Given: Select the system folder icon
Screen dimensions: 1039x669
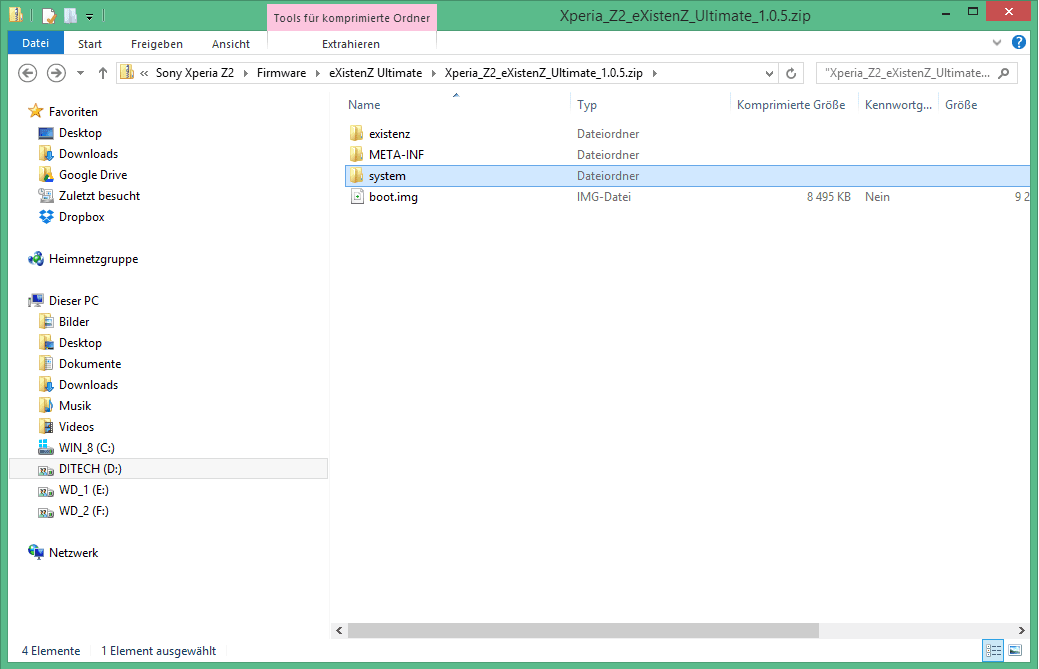Looking at the screenshot, I should click(x=356, y=176).
